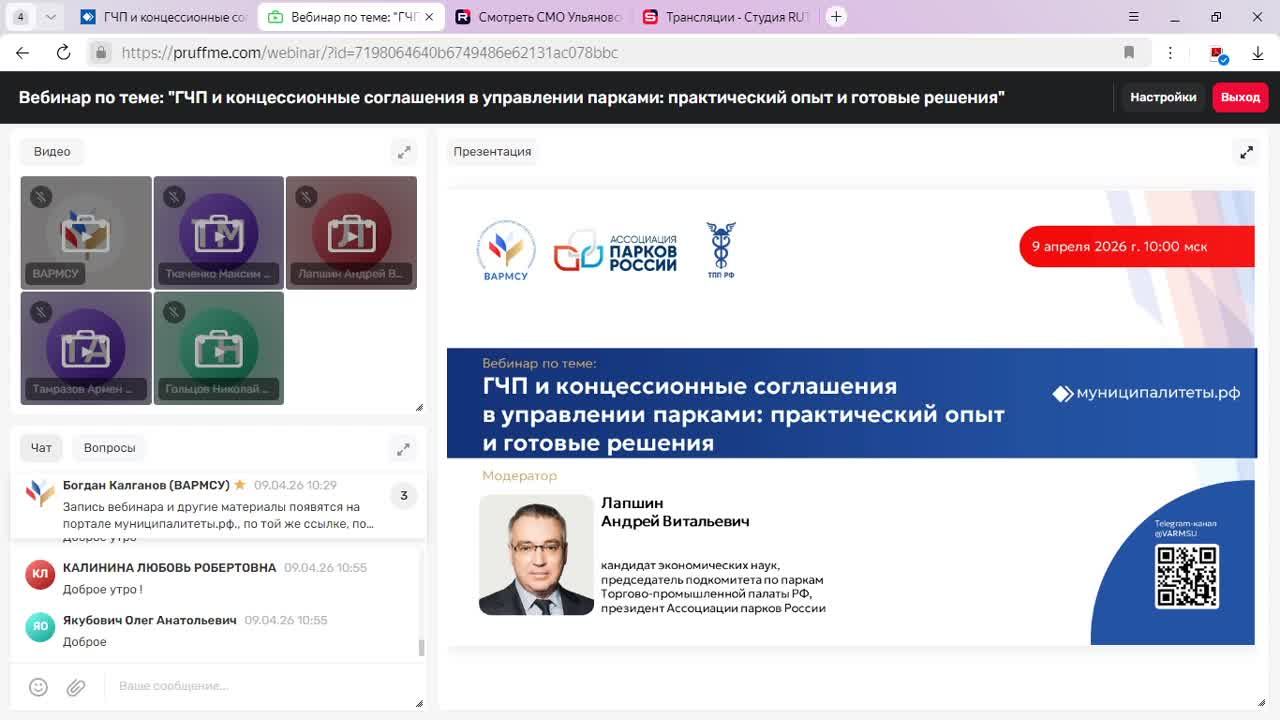Click the pinned messages counter badge 3
The image size is (1280, 720).
coord(404,495)
